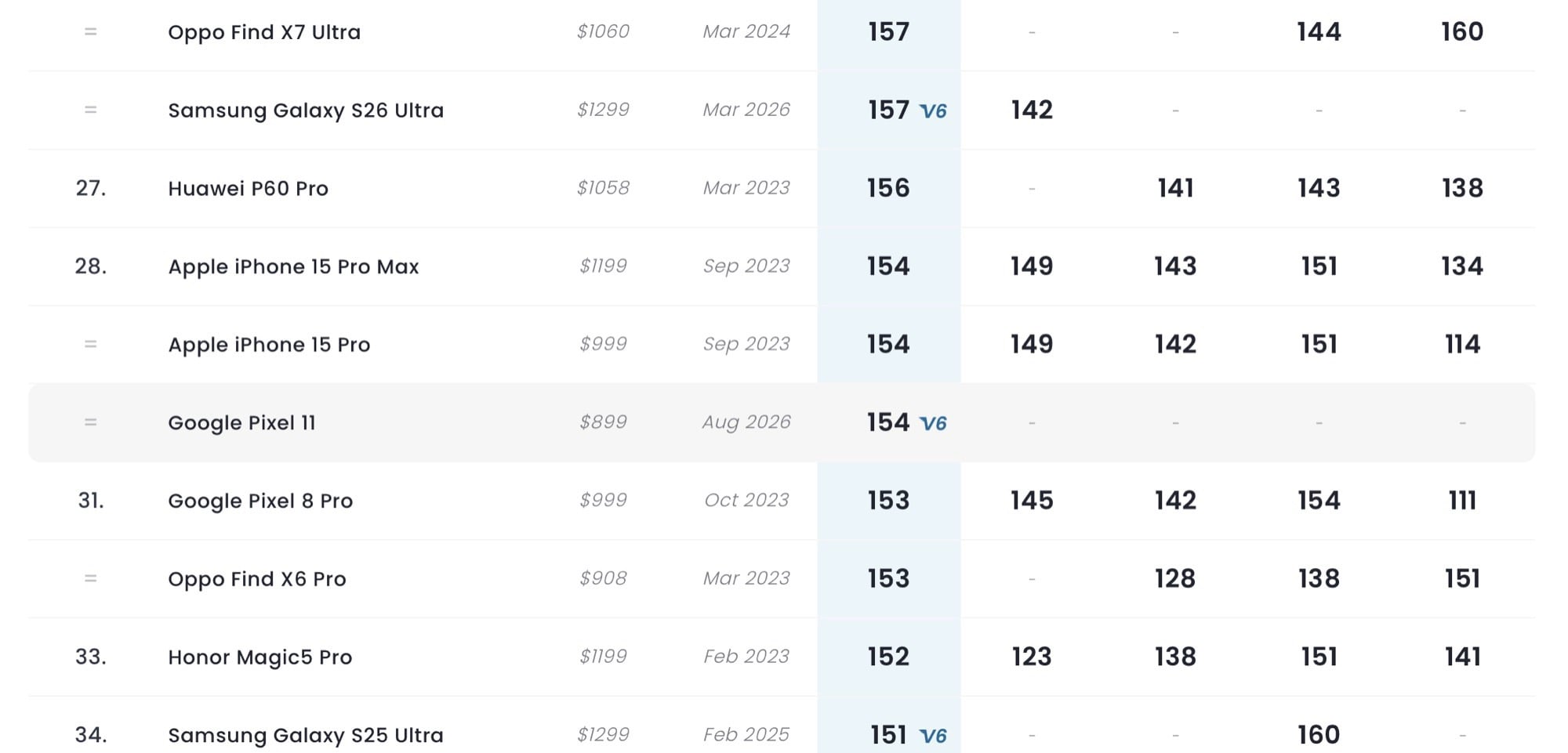Image resolution: width=1568 pixels, height=753 pixels.
Task: Click the Google Pixel 11 name
Action: coord(241,422)
